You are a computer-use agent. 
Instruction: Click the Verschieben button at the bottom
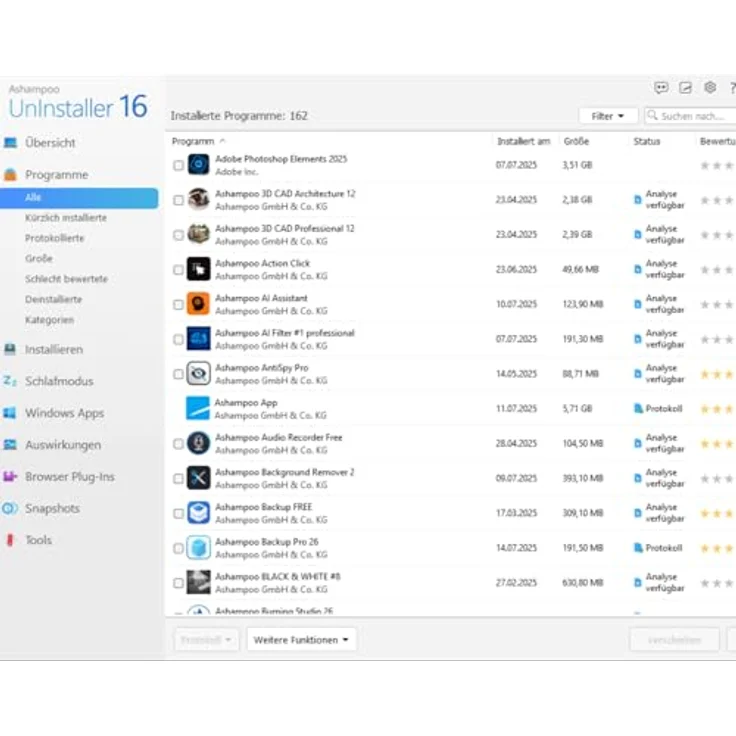674,640
